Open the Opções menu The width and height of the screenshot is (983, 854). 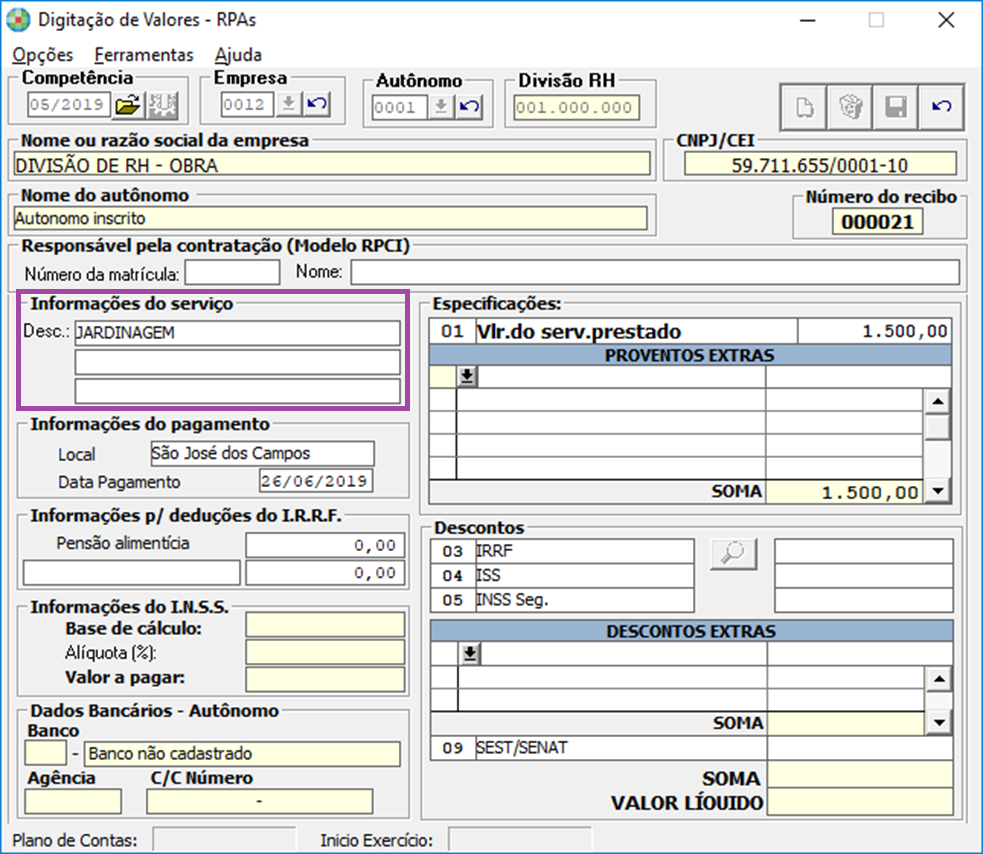point(43,55)
